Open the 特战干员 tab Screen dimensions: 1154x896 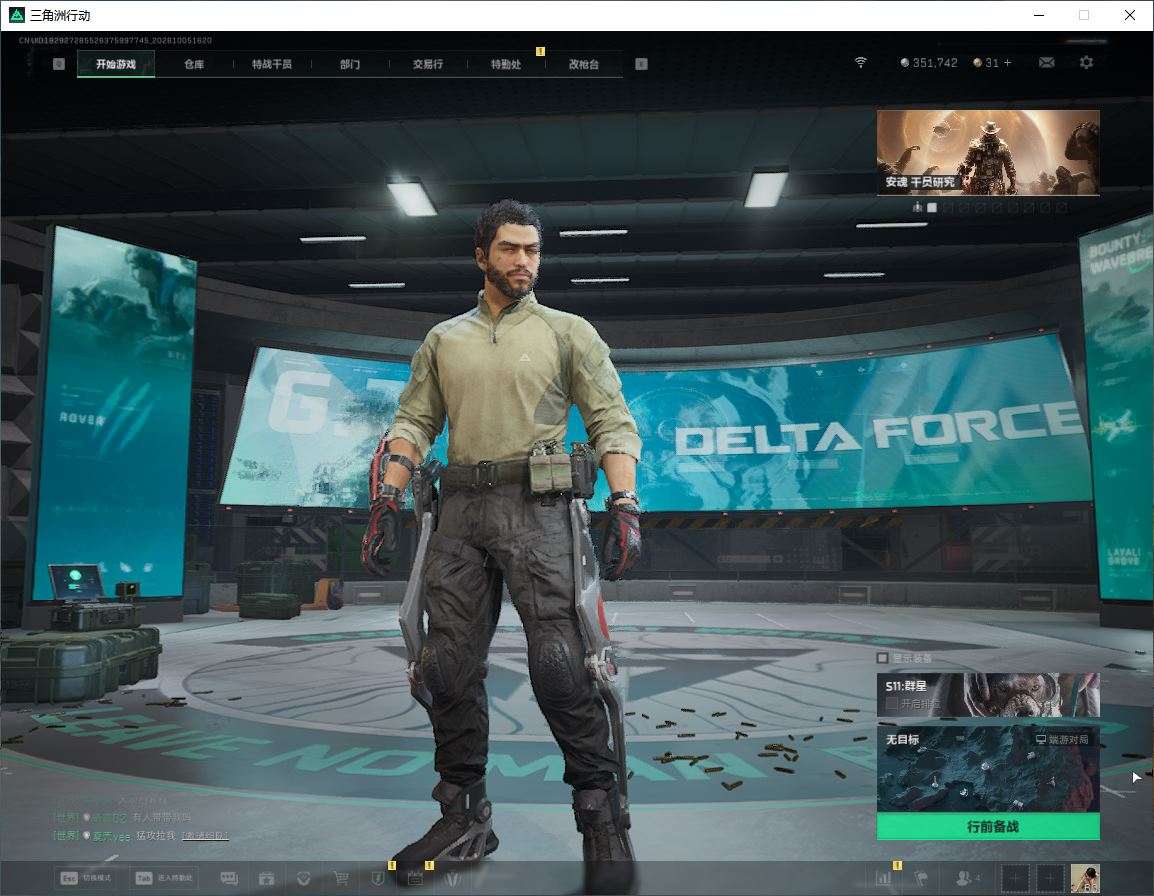pos(272,64)
